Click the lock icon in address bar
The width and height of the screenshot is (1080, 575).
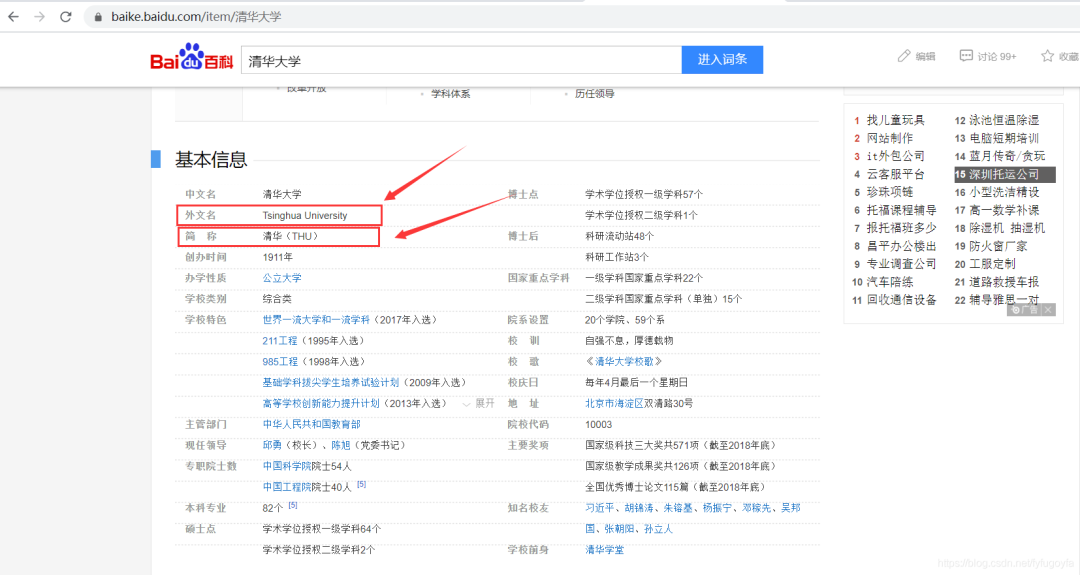click(98, 17)
